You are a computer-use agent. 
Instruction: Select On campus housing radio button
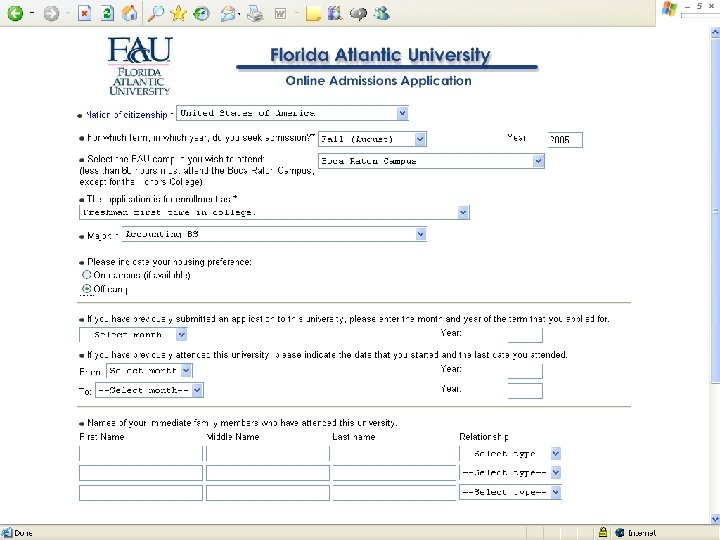point(86,275)
